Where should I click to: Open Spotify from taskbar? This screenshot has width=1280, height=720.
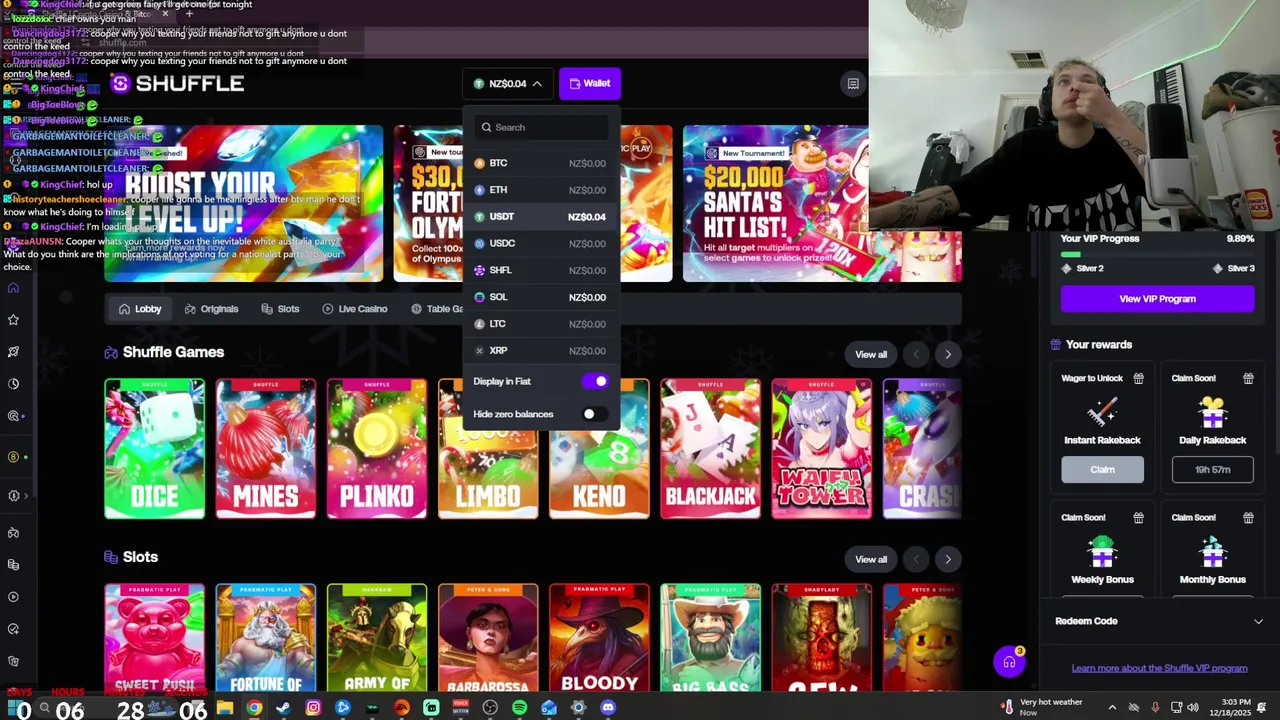click(519, 708)
